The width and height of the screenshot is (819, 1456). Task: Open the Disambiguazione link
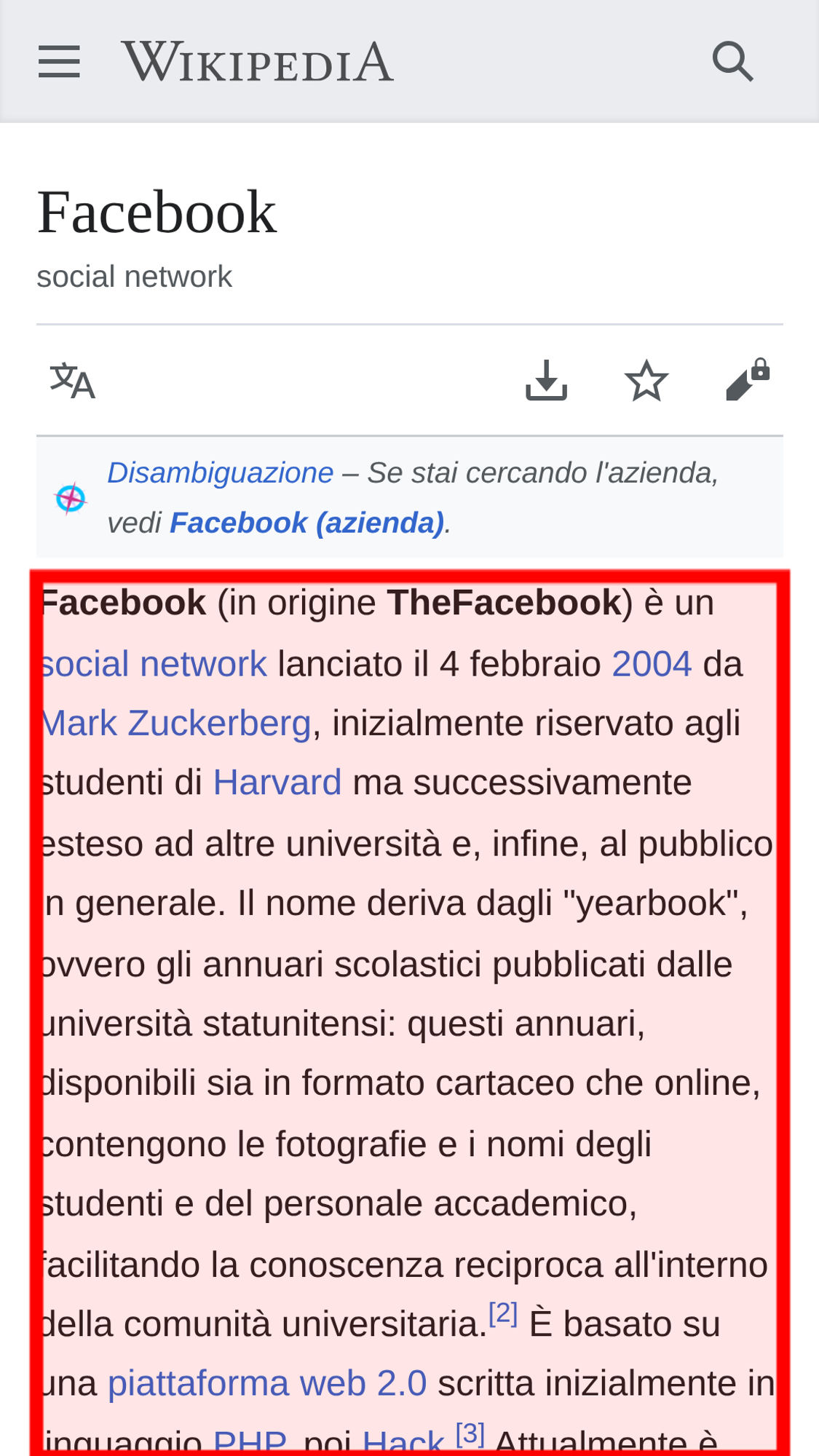click(x=220, y=473)
